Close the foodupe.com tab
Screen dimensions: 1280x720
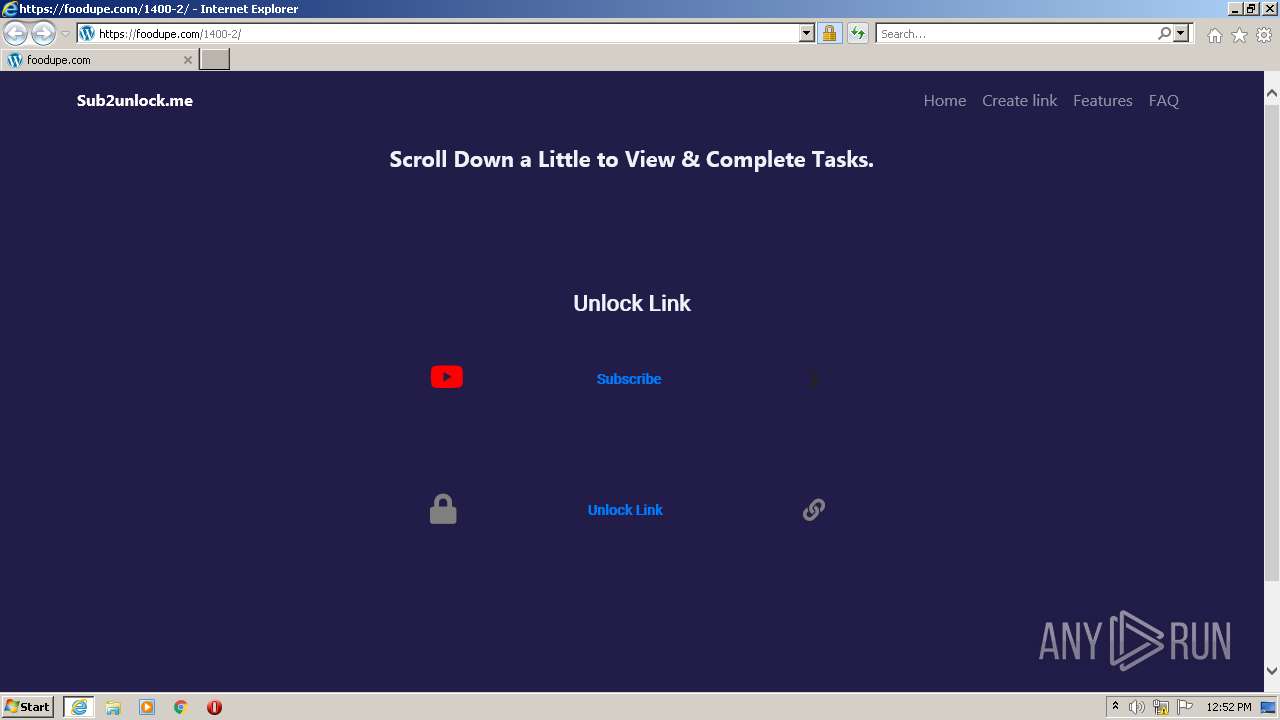tap(187, 60)
